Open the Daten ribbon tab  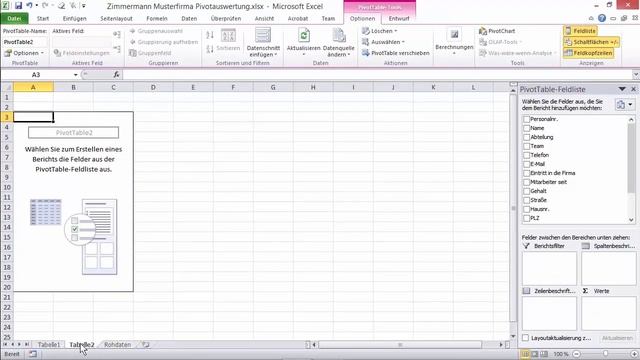pos(189,18)
